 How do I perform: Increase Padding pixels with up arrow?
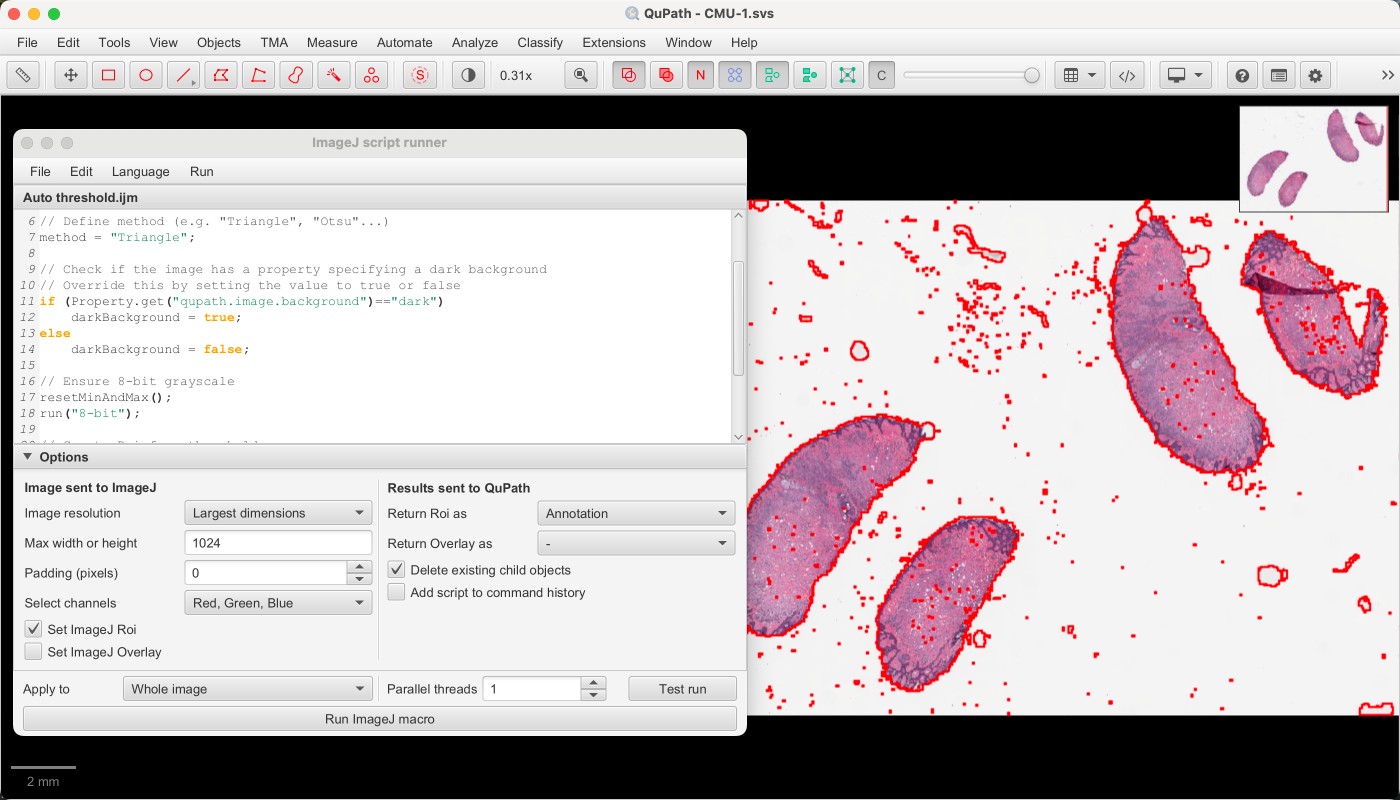[360, 567]
